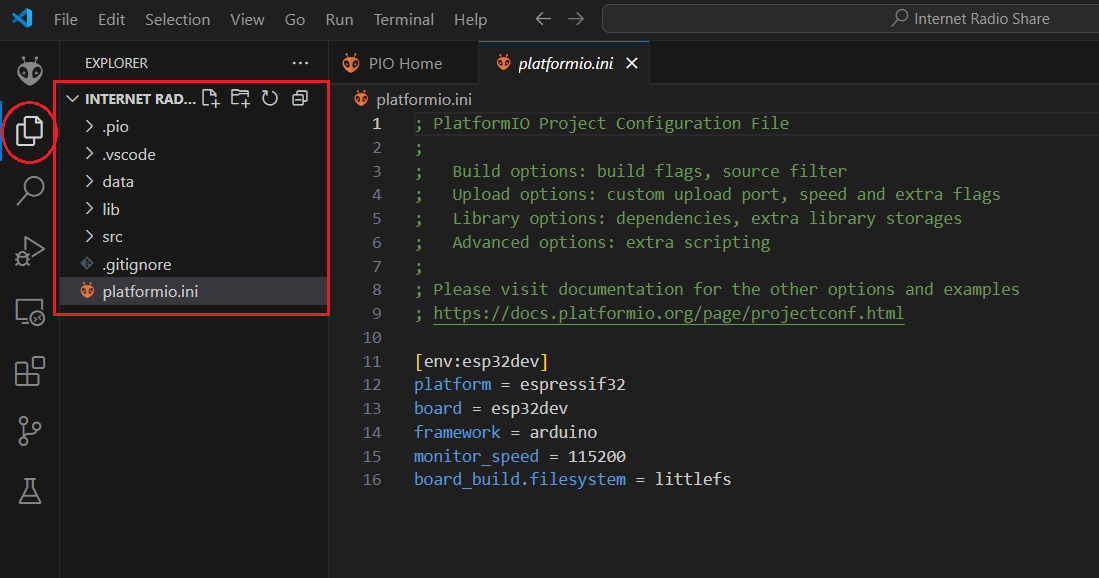Open the File menu

[x=66, y=20]
